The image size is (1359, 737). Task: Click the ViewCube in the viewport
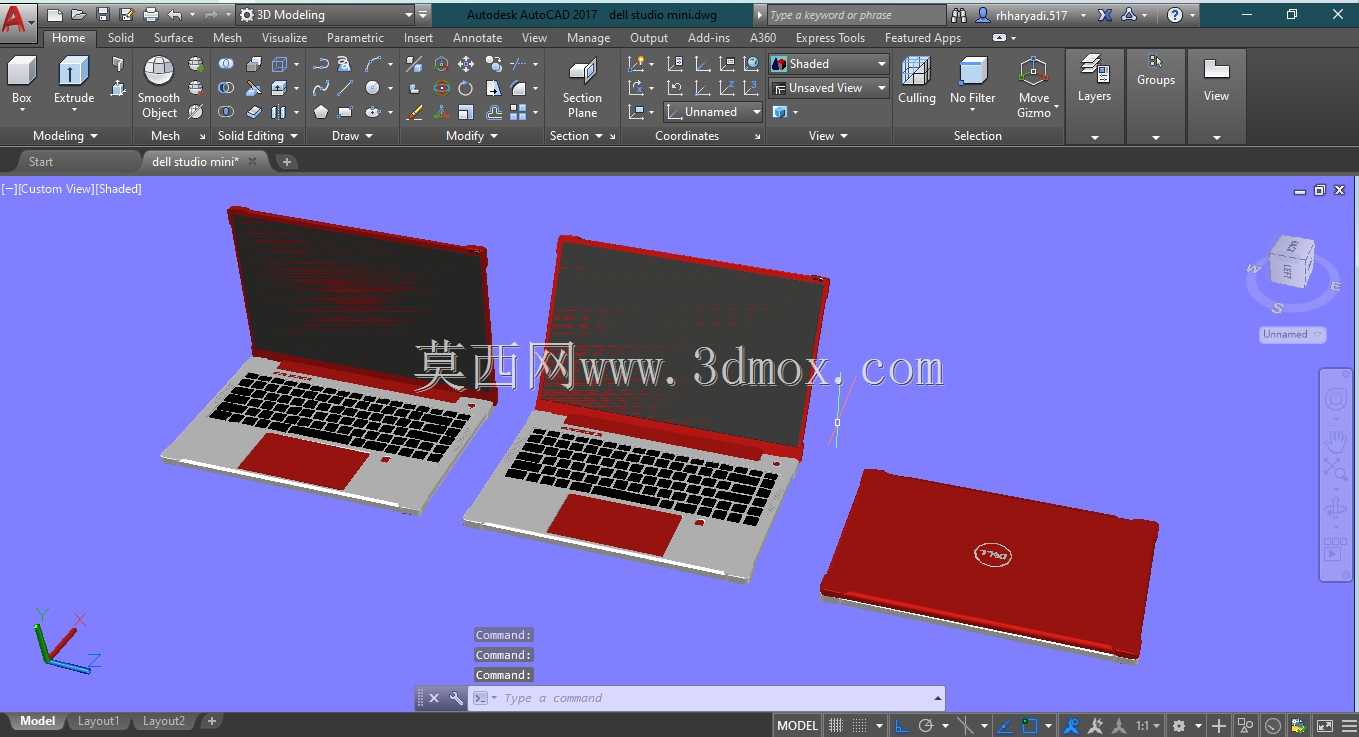click(x=1293, y=262)
